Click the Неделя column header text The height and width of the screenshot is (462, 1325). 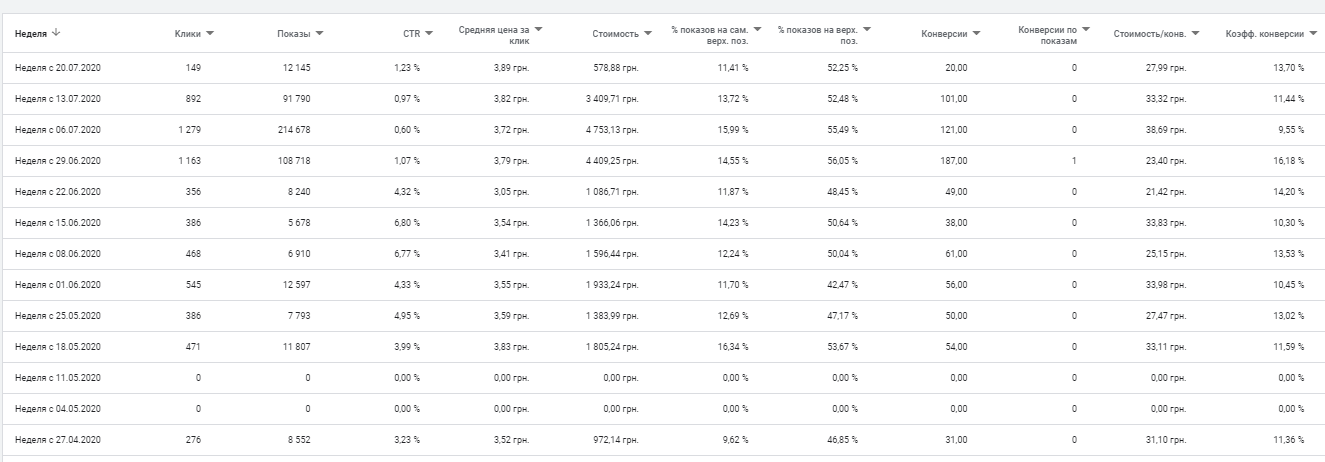(31, 34)
